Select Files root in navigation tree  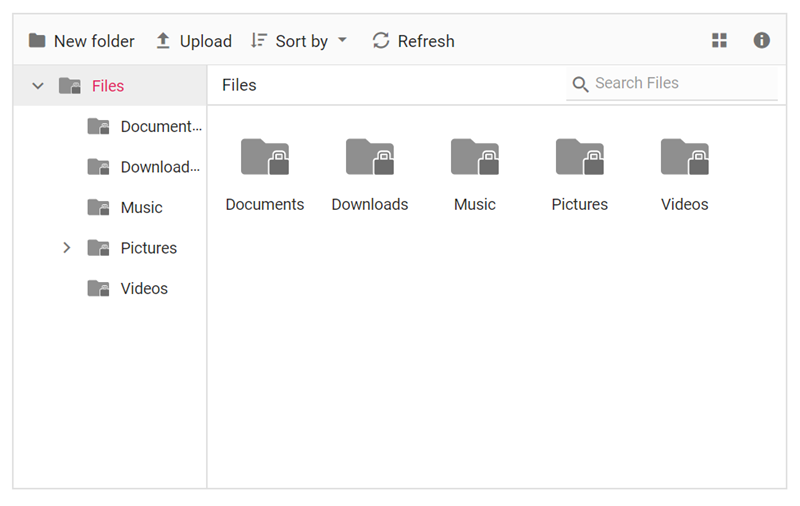(x=108, y=86)
